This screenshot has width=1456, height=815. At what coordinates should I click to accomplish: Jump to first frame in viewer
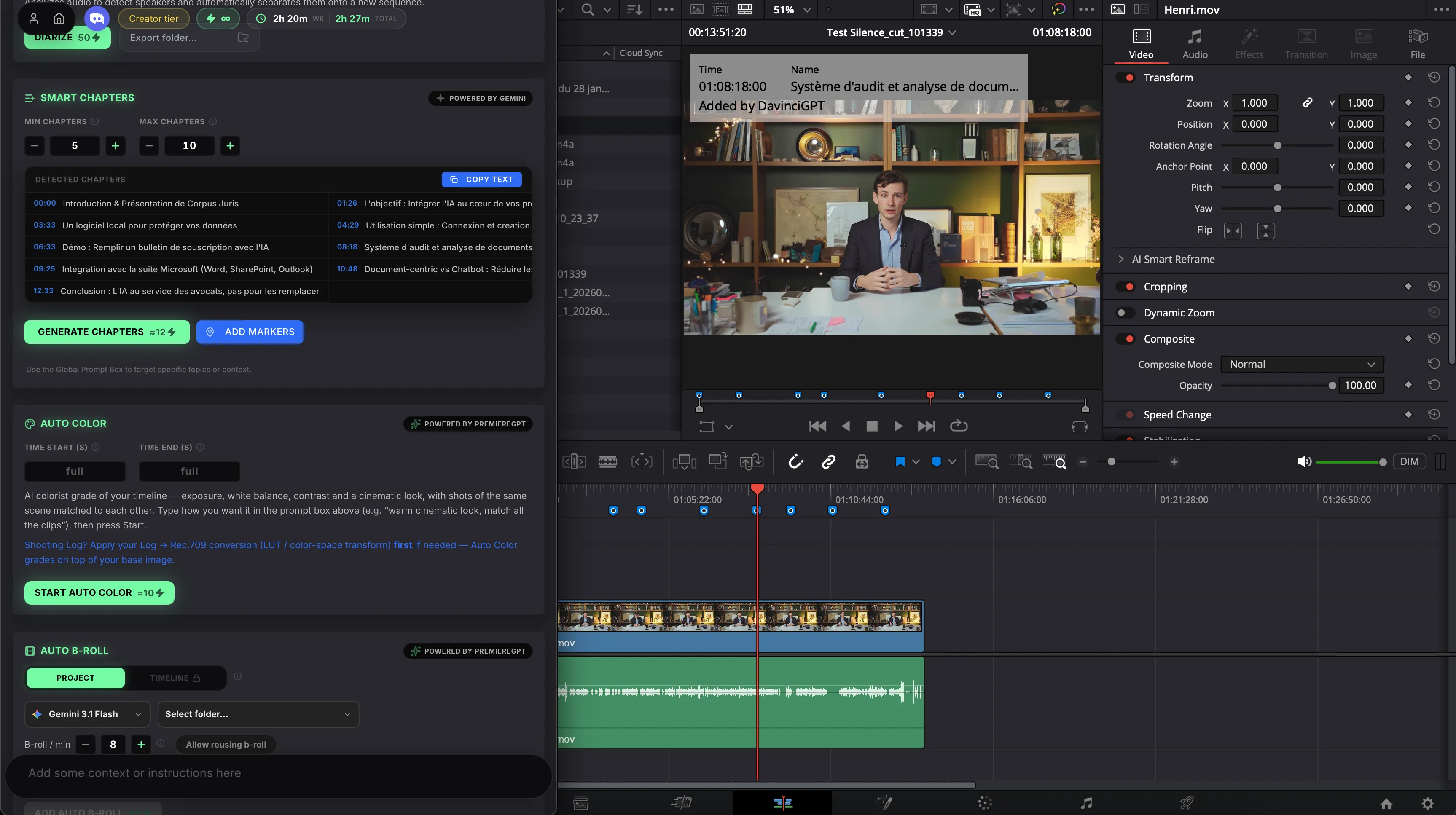click(x=817, y=426)
